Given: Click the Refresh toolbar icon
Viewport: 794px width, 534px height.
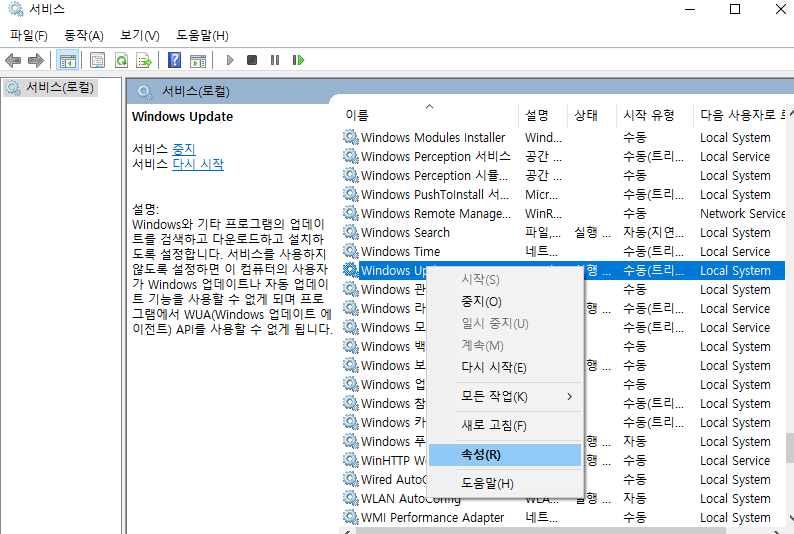Looking at the screenshot, I should tap(122, 60).
